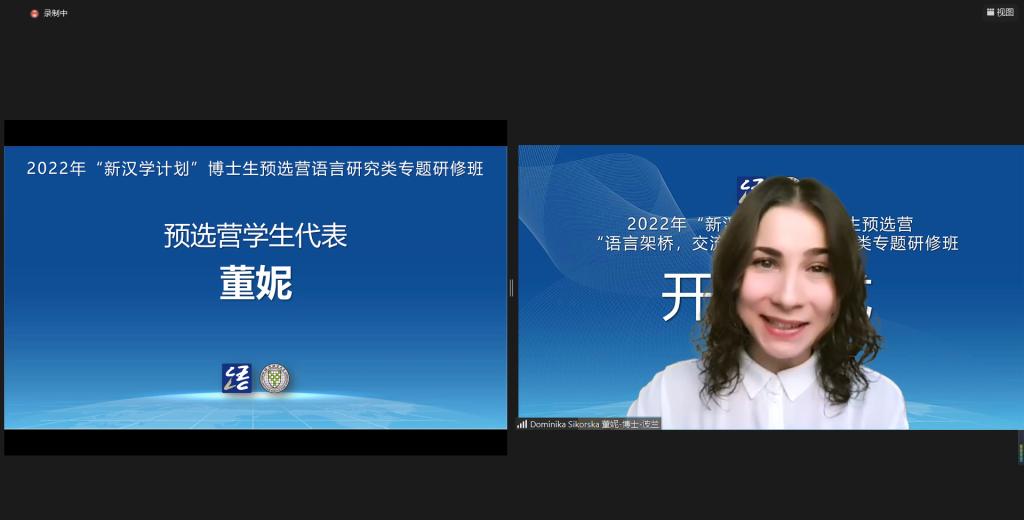Click the grid icon beside 视图

coord(990,12)
